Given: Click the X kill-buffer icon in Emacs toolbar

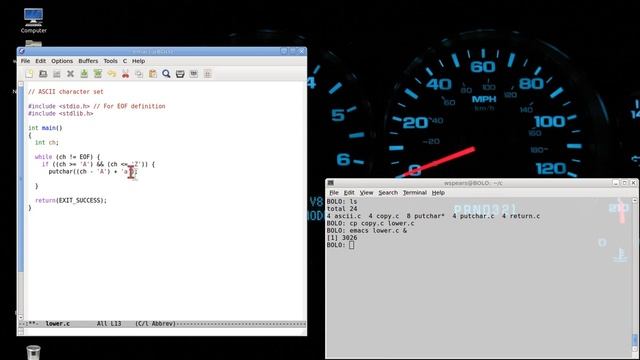Looking at the screenshot, I should (x=70, y=74).
